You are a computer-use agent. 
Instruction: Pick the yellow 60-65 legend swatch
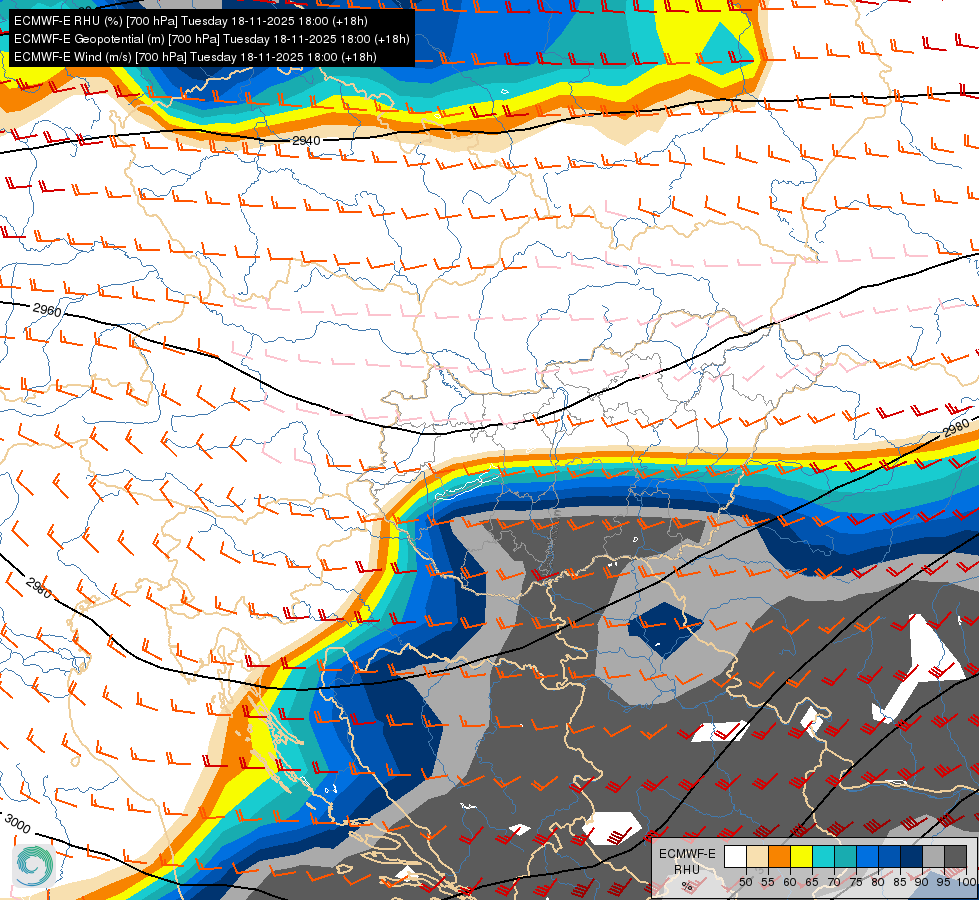click(x=802, y=856)
